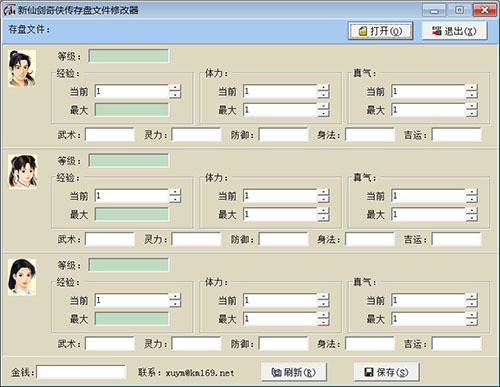Click the contact email xuym@km169.net

(x=200, y=373)
